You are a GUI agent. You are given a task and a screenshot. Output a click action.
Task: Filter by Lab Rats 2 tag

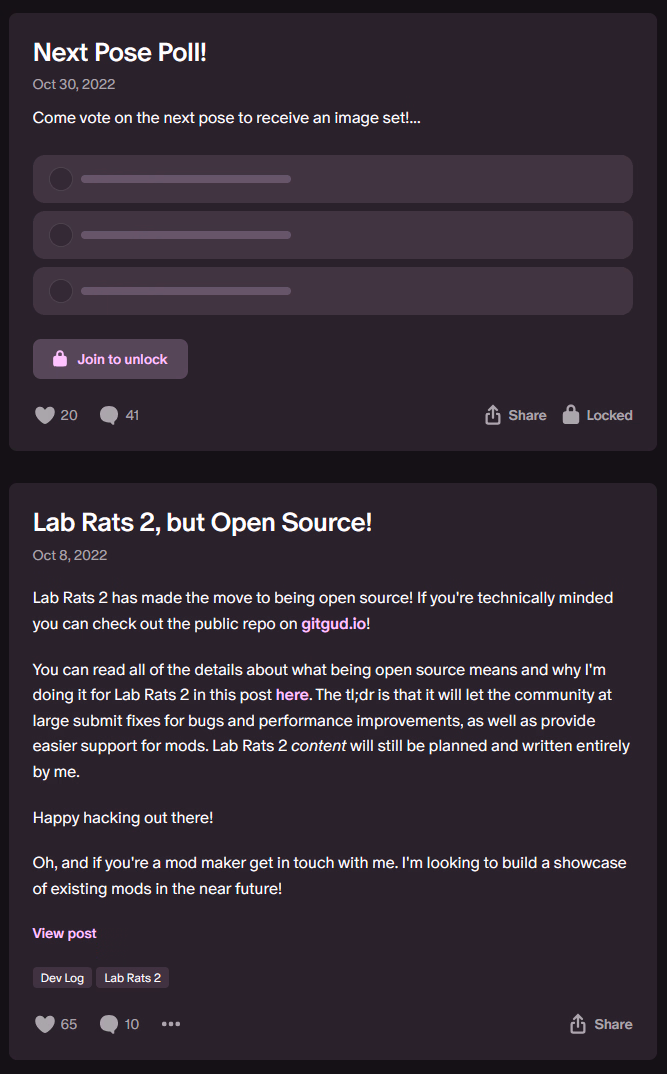pyautogui.click(x=132, y=978)
